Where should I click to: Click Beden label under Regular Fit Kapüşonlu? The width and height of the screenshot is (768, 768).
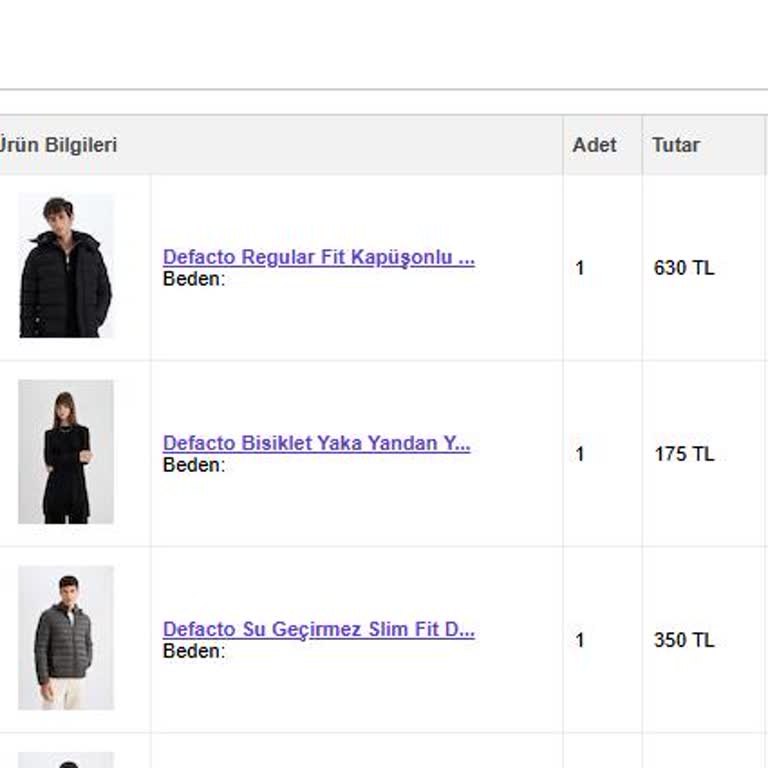(194, 279)
